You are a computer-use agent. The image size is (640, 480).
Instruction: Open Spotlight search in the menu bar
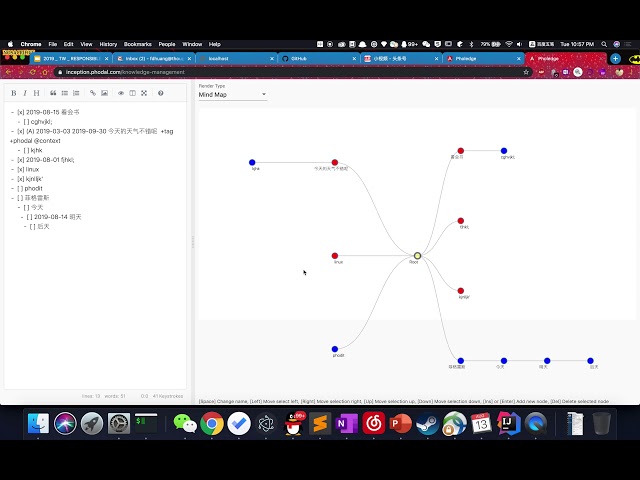tap(604, 44)
